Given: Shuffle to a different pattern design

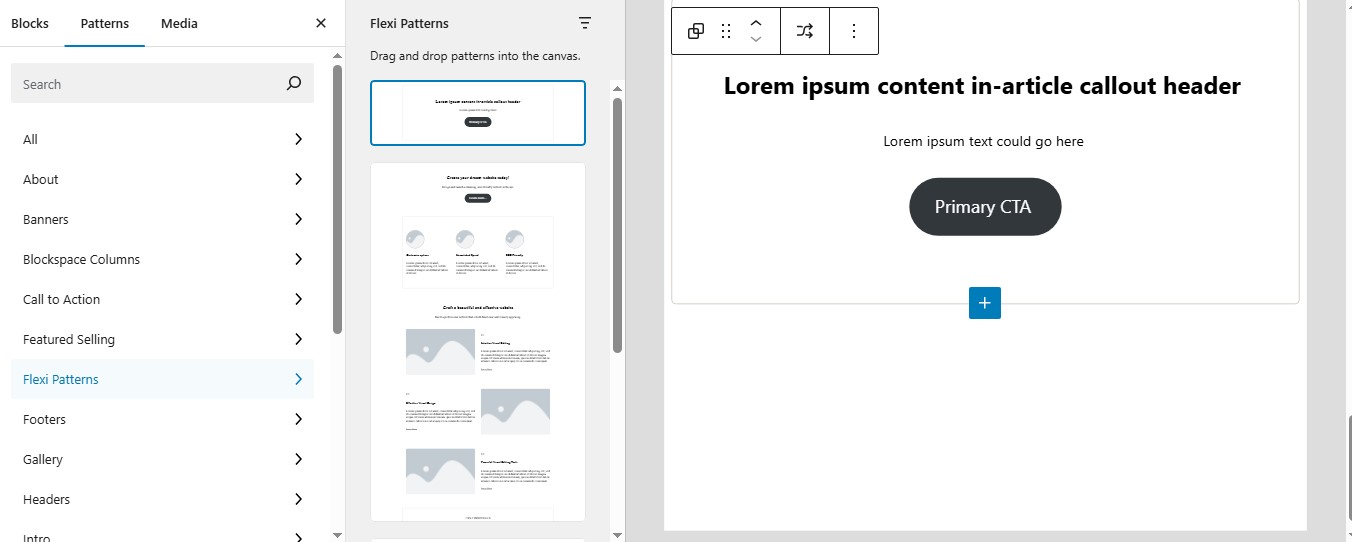Looking at the screenshot, I should pyautogui.click(x=805, y=31).
